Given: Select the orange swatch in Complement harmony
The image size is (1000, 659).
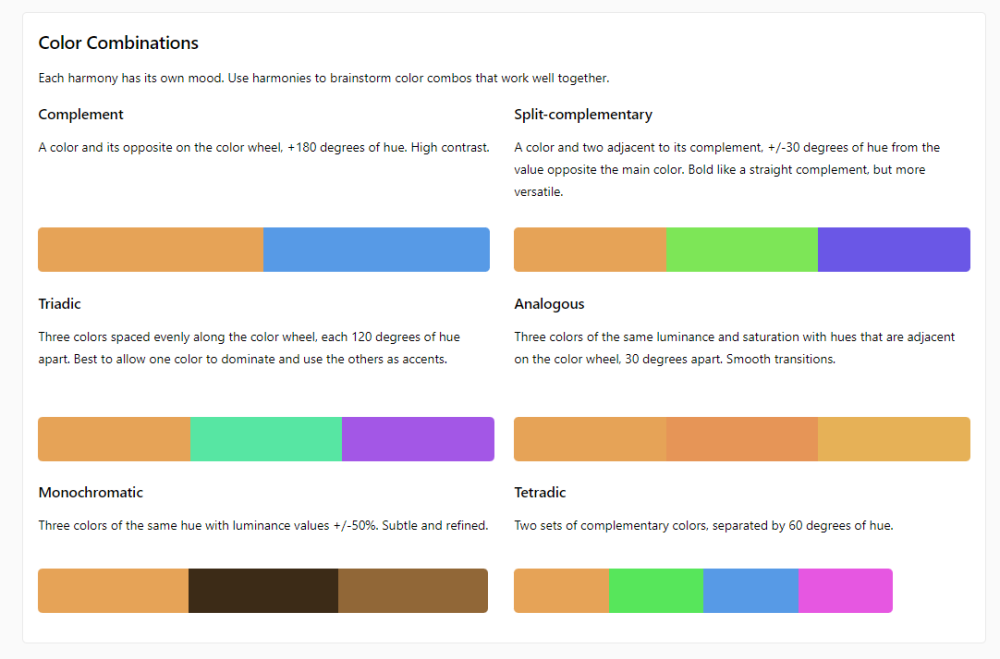Looking at the screenshot, I should click(151, 249).
